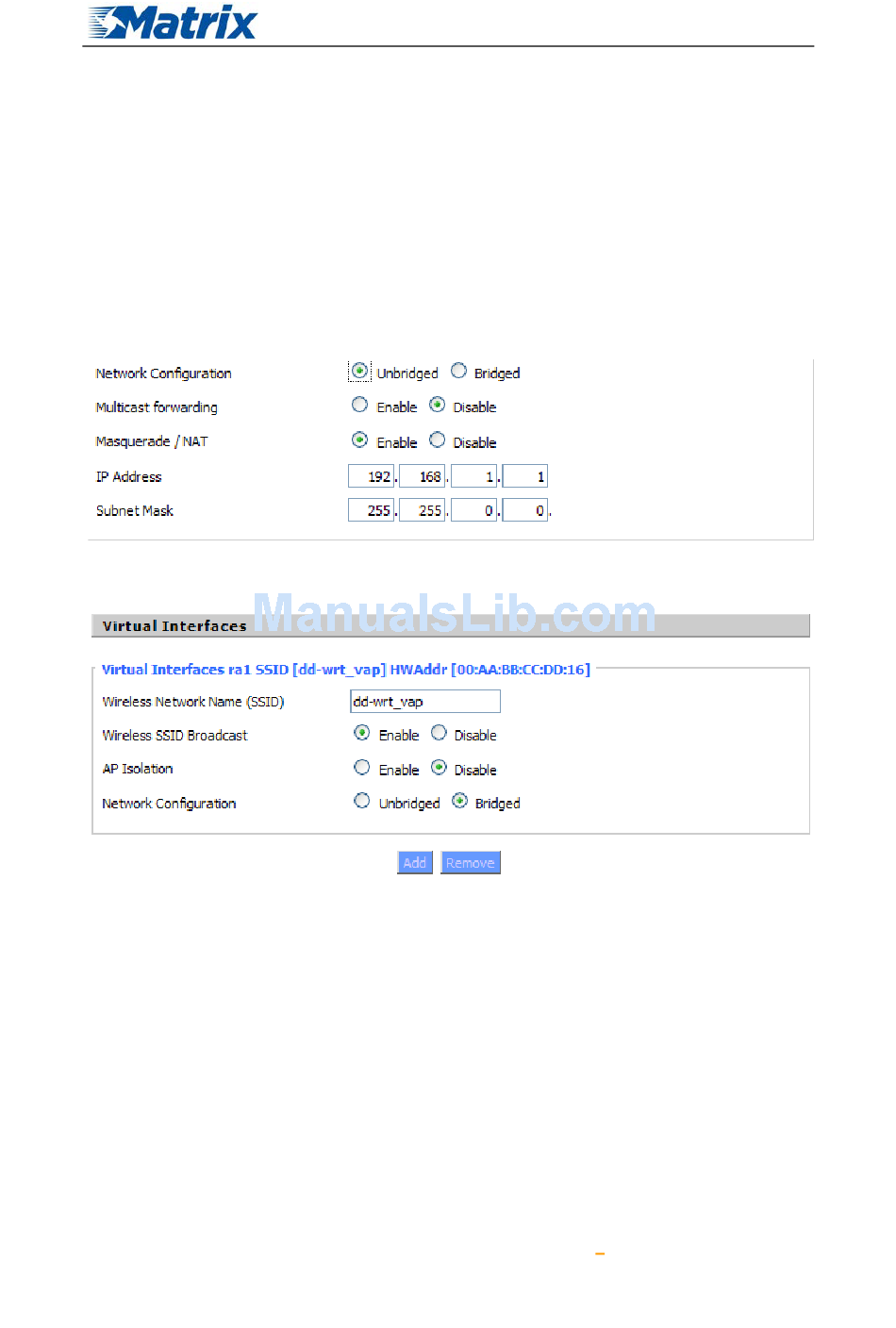This screenshot has width=896, height=1328.
Task: Click second IP Address octet field 168
Action: [x=422, y=476]
